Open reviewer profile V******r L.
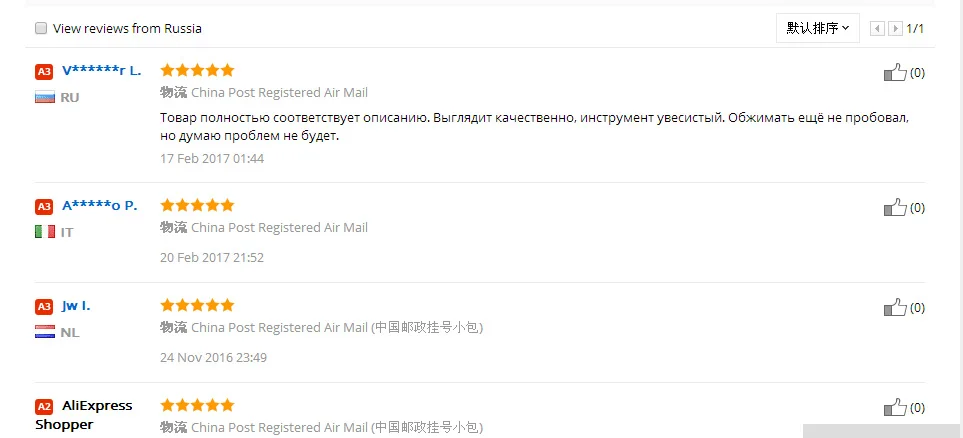The height and width of the screenshot is (438, 963). (x=101, y=71)
